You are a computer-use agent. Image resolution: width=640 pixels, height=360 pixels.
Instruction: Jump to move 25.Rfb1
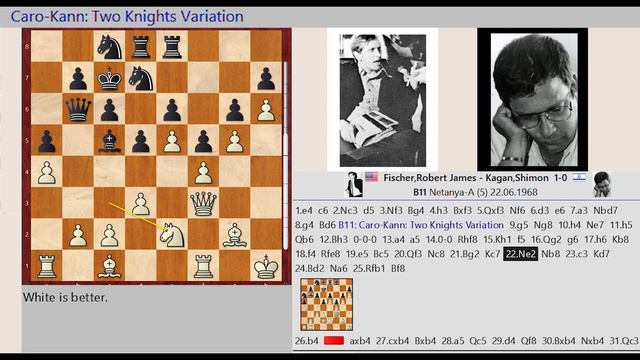coord(369,269)
